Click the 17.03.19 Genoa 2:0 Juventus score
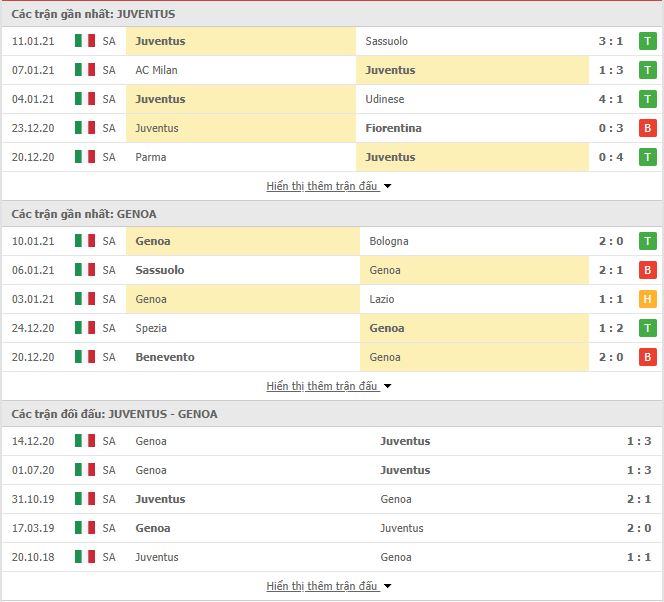Screen dimensions: 664x602 [639, 528]
